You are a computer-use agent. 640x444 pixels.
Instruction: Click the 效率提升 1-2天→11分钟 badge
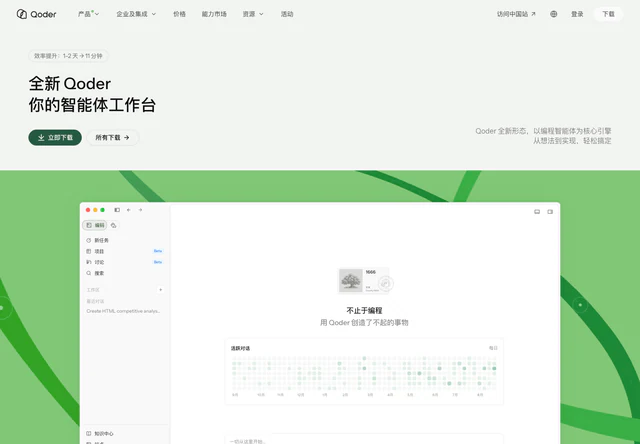[x=68, y=56]
